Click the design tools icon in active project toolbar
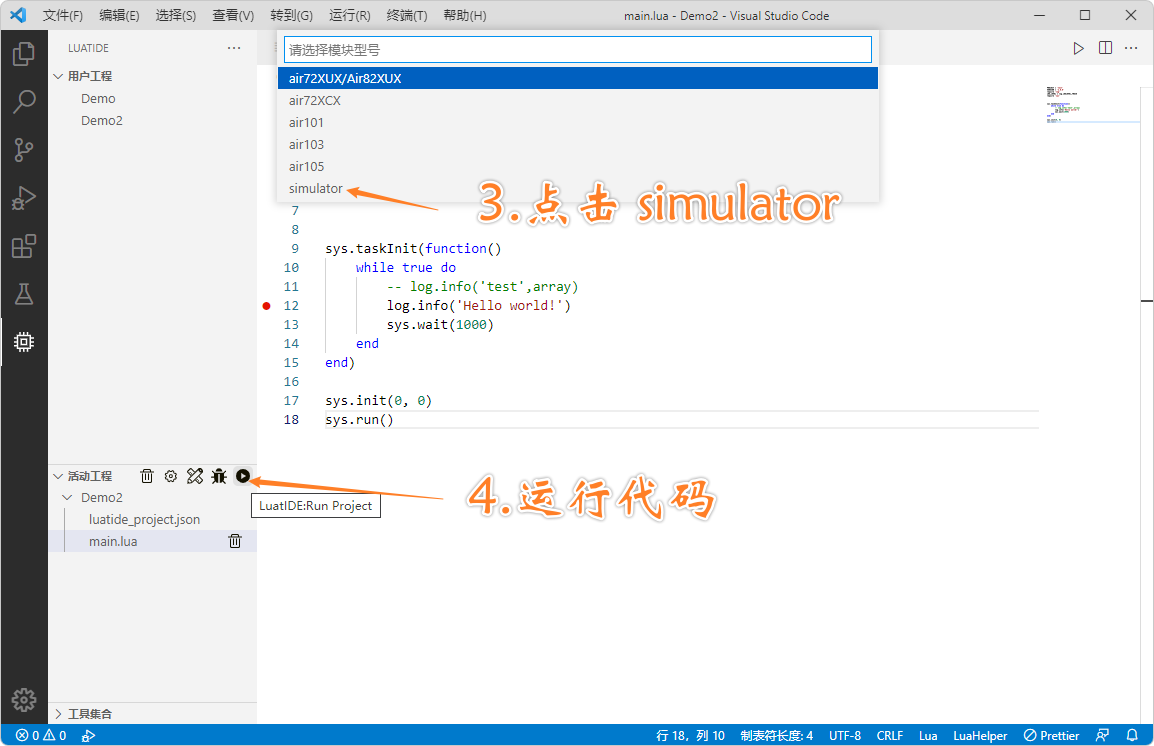The width and height of the screenshot is (1154, 746). [x=195, y=476]
